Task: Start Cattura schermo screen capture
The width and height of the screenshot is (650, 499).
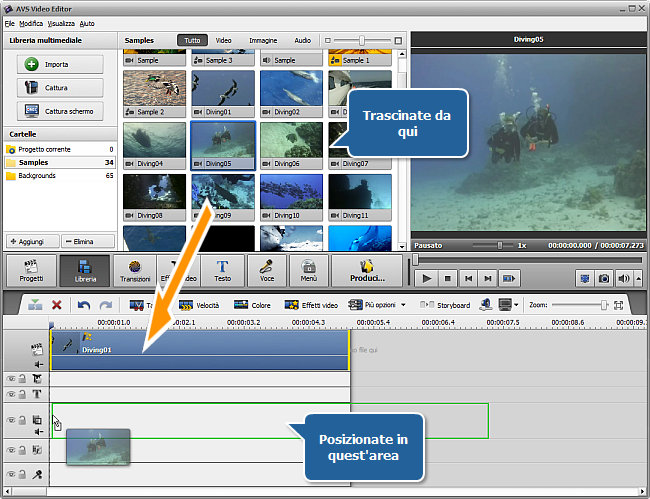Action: pos(60,111)
